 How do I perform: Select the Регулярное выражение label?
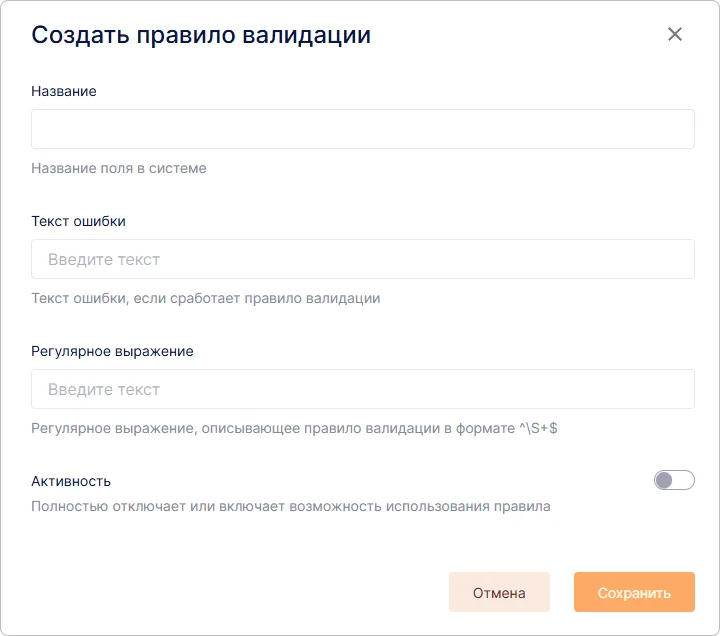(112, 351)
